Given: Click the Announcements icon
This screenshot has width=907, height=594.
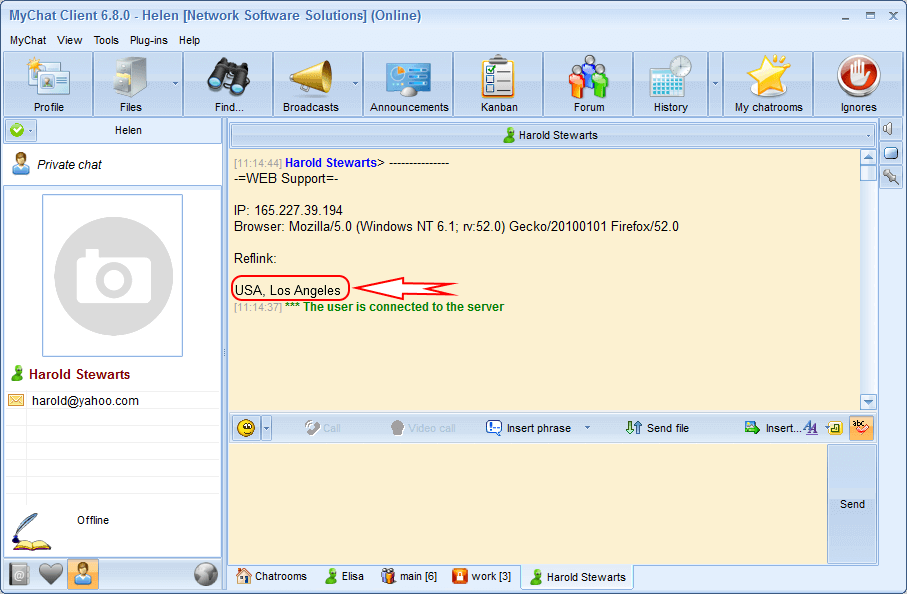Looking at the screenshot, I should coord(408,82).
